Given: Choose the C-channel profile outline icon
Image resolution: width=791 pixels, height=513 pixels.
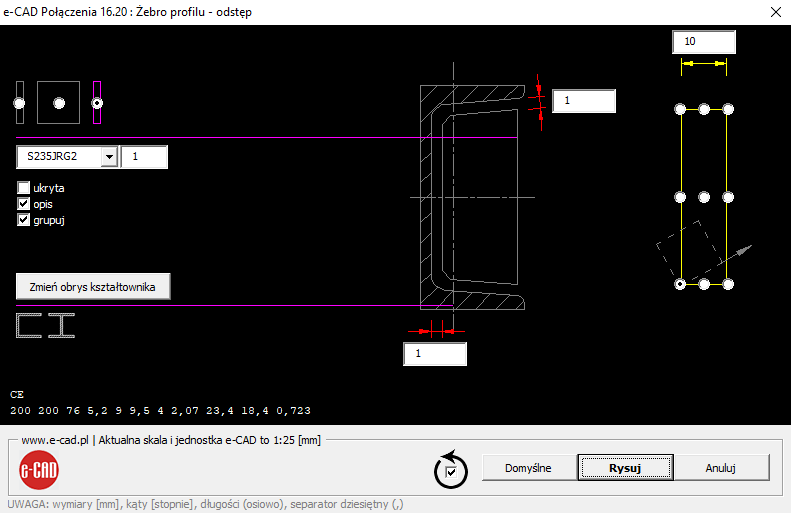Looking at the screenshot, I should coord(29,325).
